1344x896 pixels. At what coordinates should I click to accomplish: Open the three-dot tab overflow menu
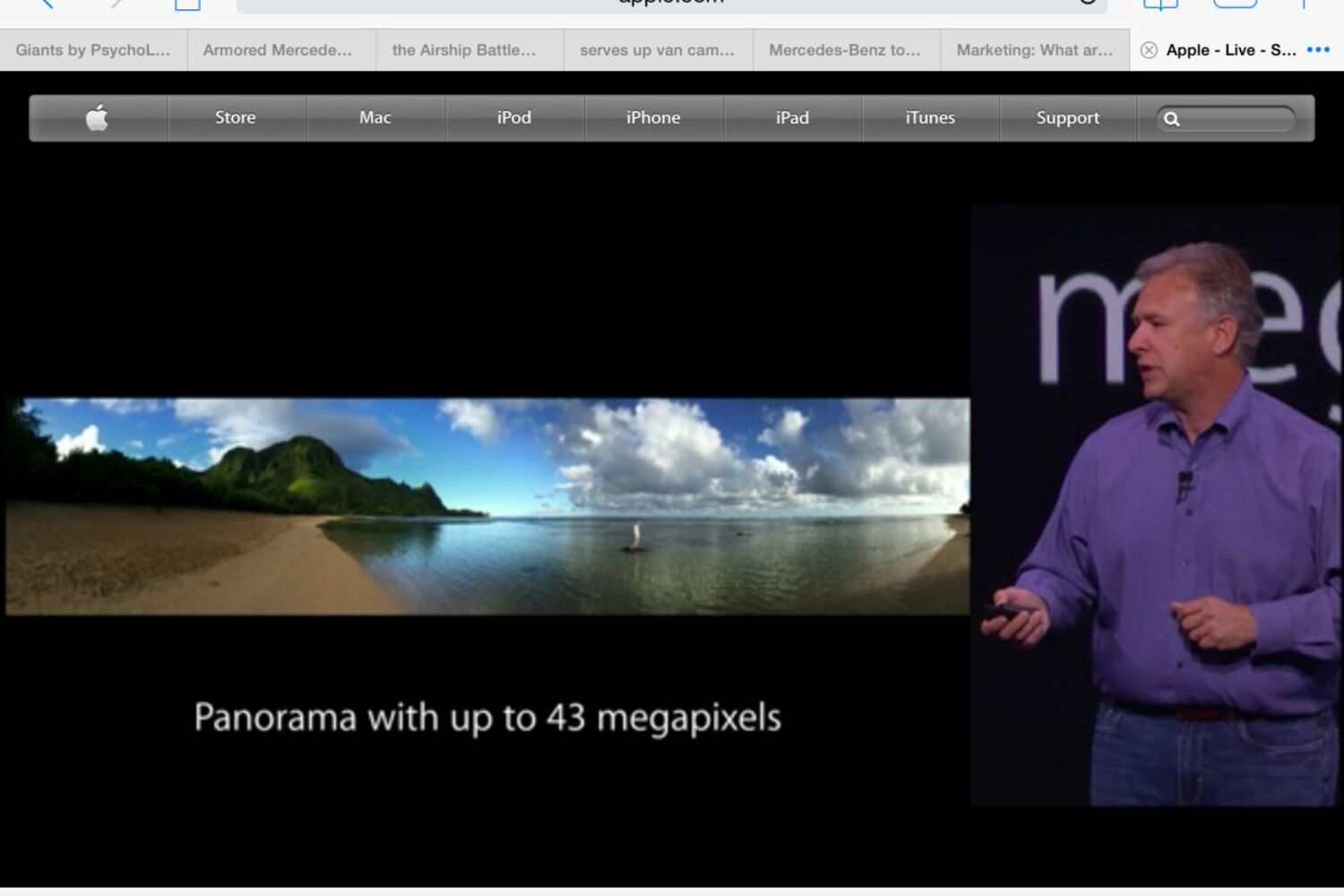(1318, 50)
